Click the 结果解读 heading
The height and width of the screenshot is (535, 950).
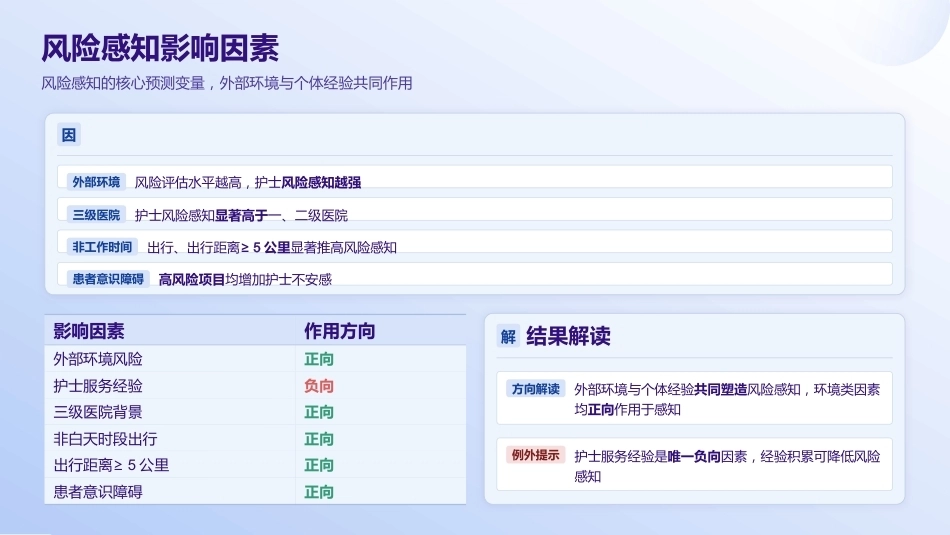(568, 336)
